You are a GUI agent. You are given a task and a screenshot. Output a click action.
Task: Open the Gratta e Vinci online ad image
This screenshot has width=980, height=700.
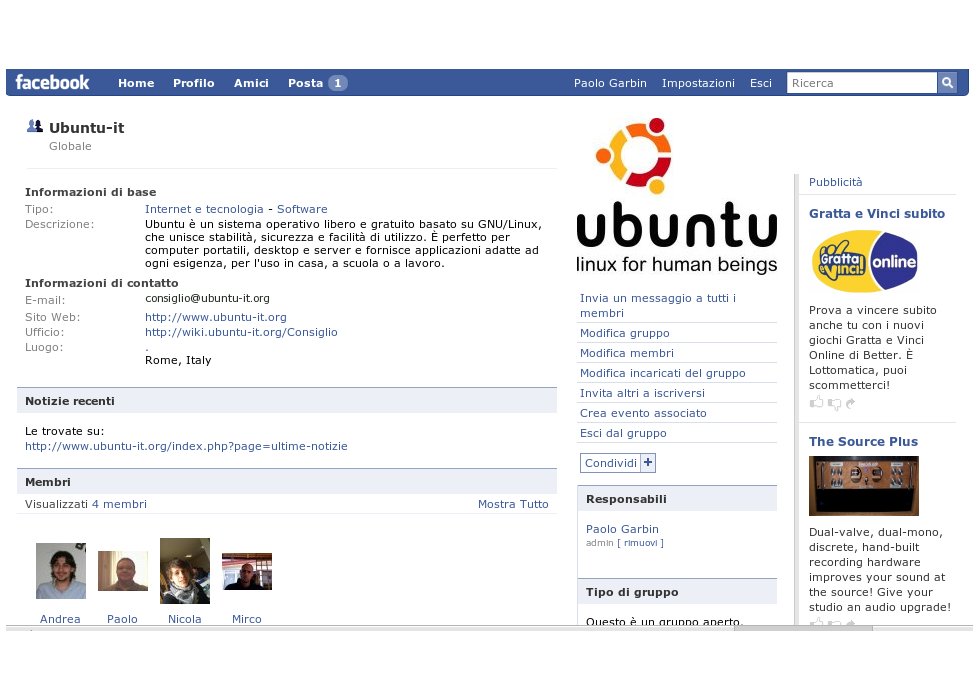(864, 261)
